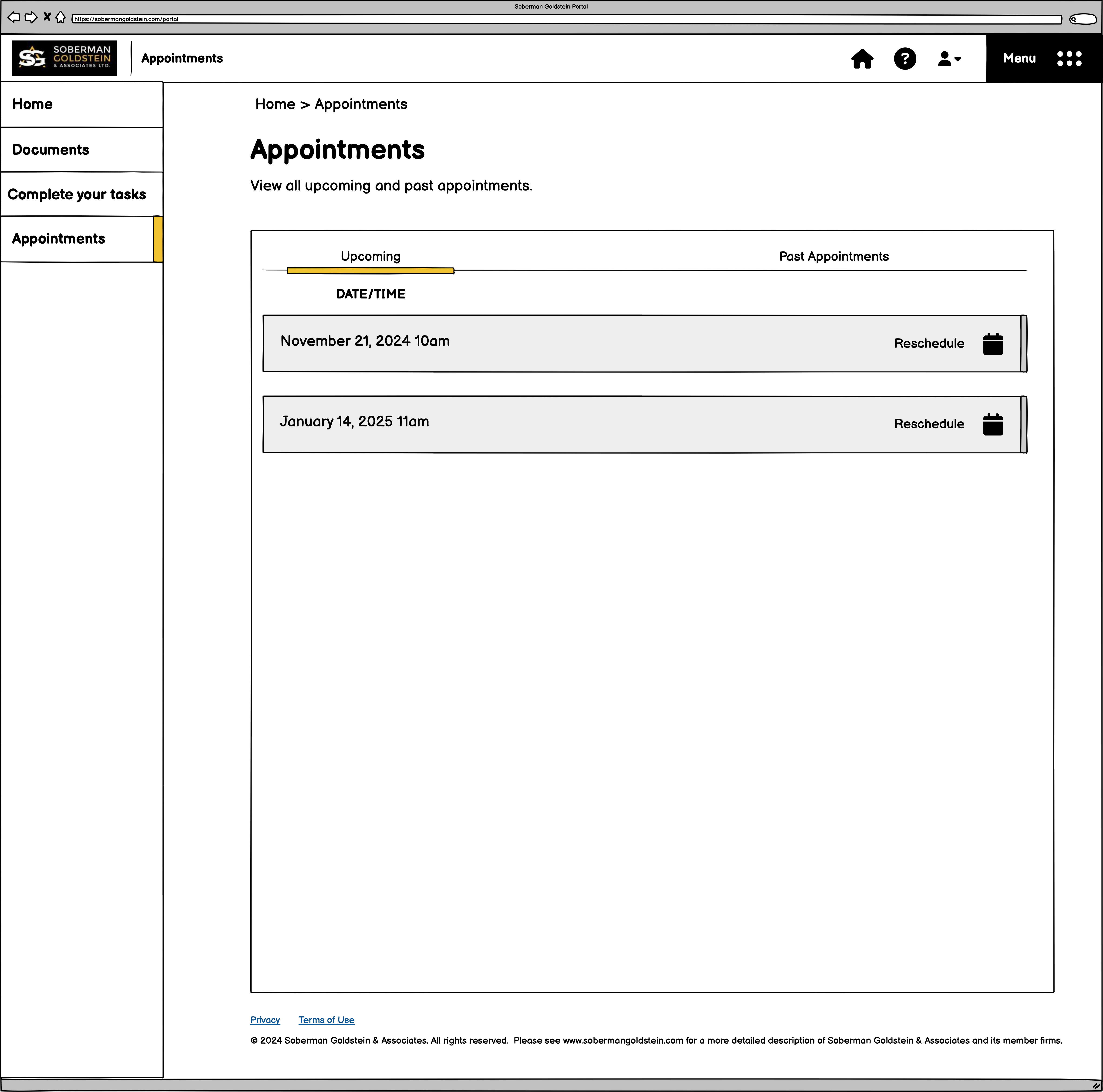1103x1092 pixels.
Task: Switch to the Past Appointments tab
Action: tap(834, 256)
